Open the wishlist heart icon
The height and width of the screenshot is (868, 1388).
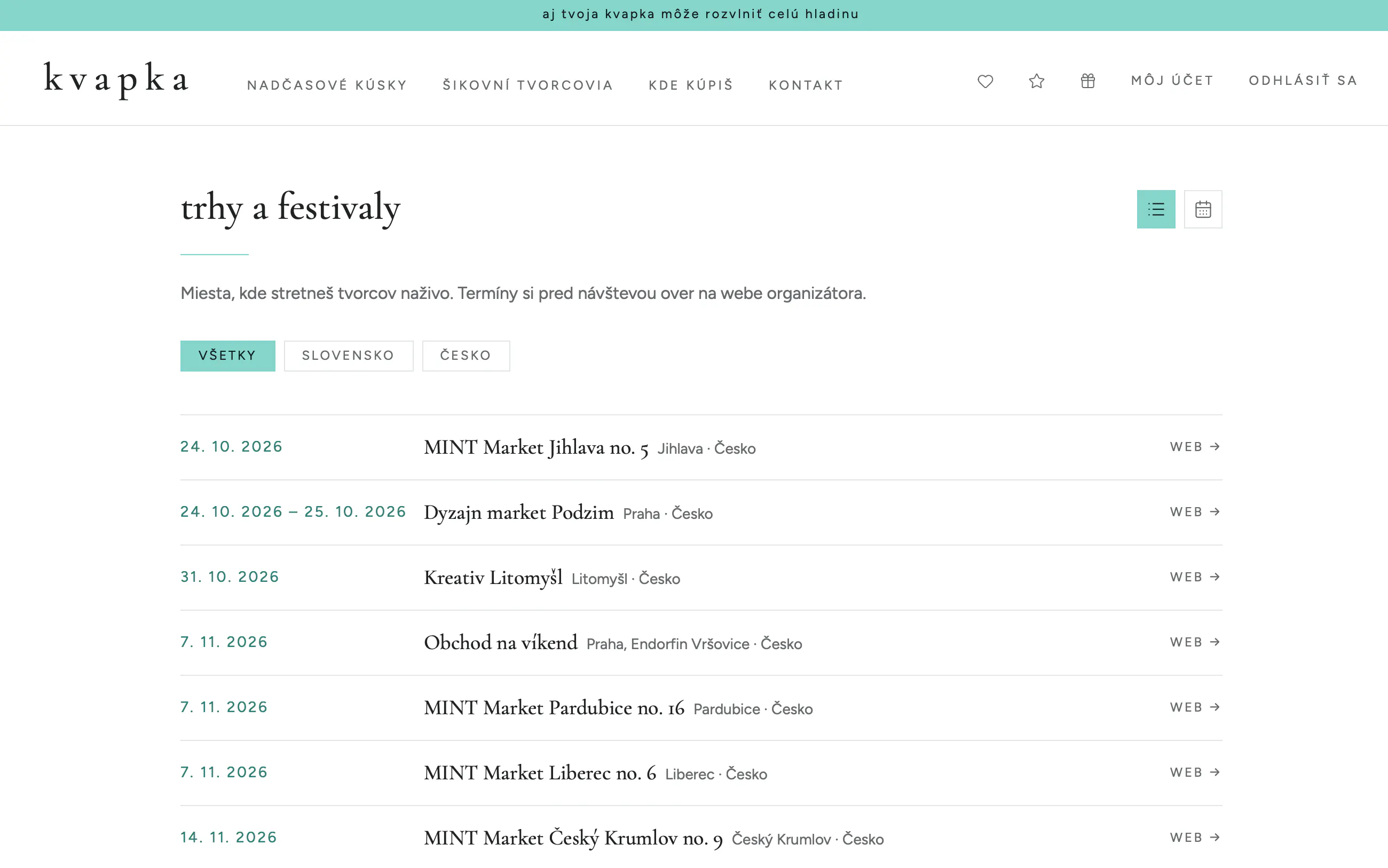click(x=985, y=81)
